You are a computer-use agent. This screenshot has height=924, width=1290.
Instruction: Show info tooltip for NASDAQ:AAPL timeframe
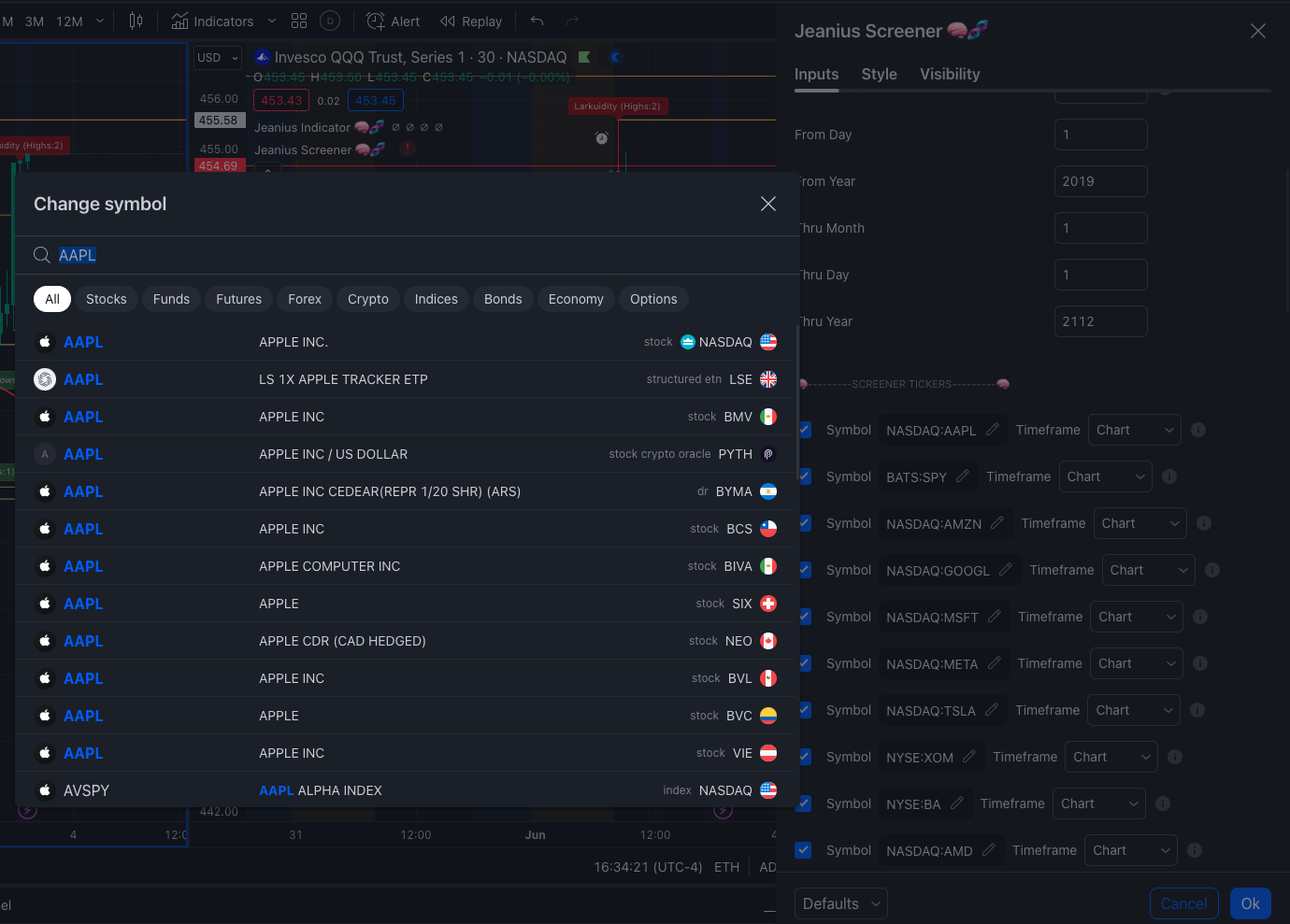[x=1198, y=430]
